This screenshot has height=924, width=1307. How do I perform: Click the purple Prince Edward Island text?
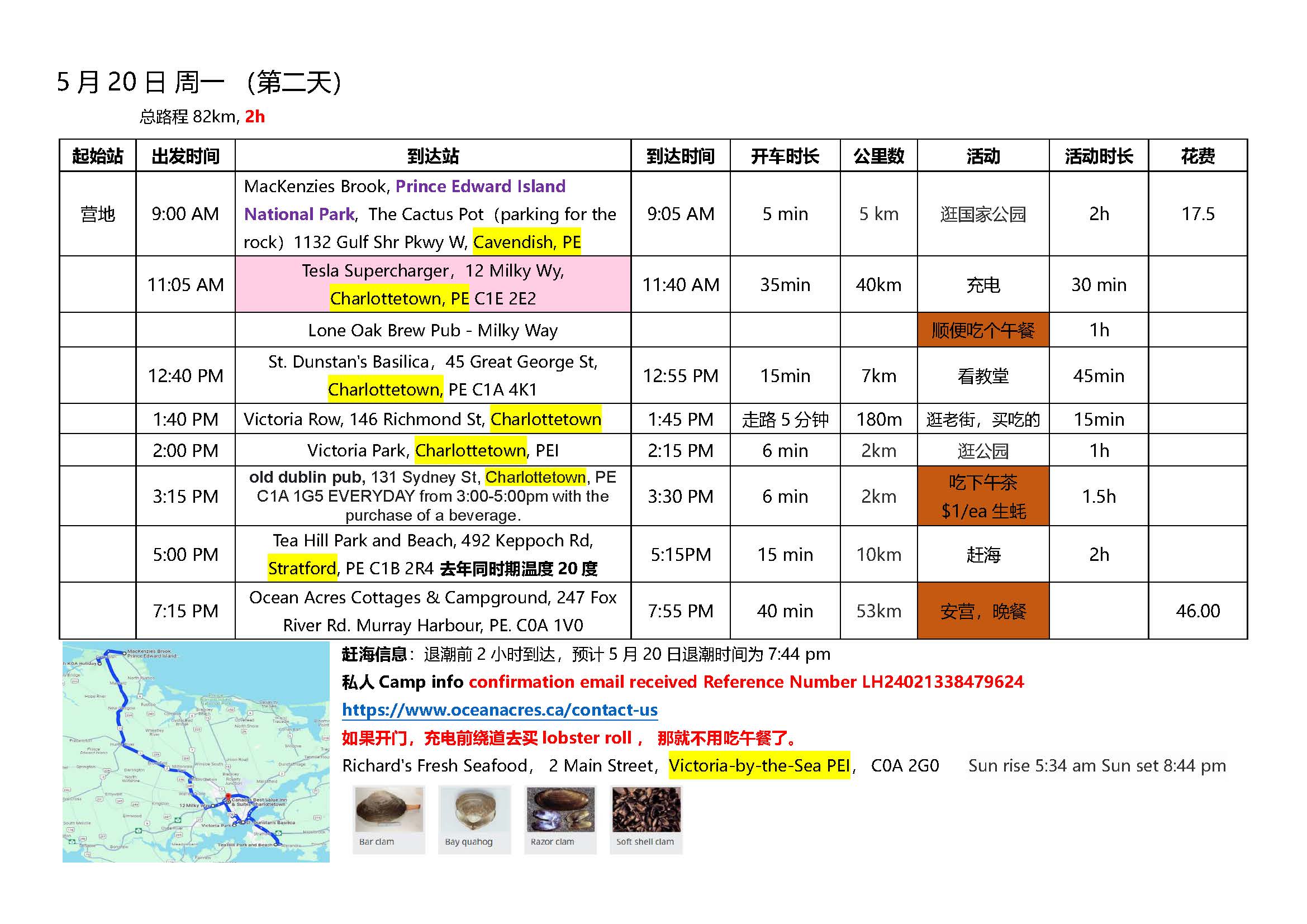pyautogui.click(x=480, y=186)
